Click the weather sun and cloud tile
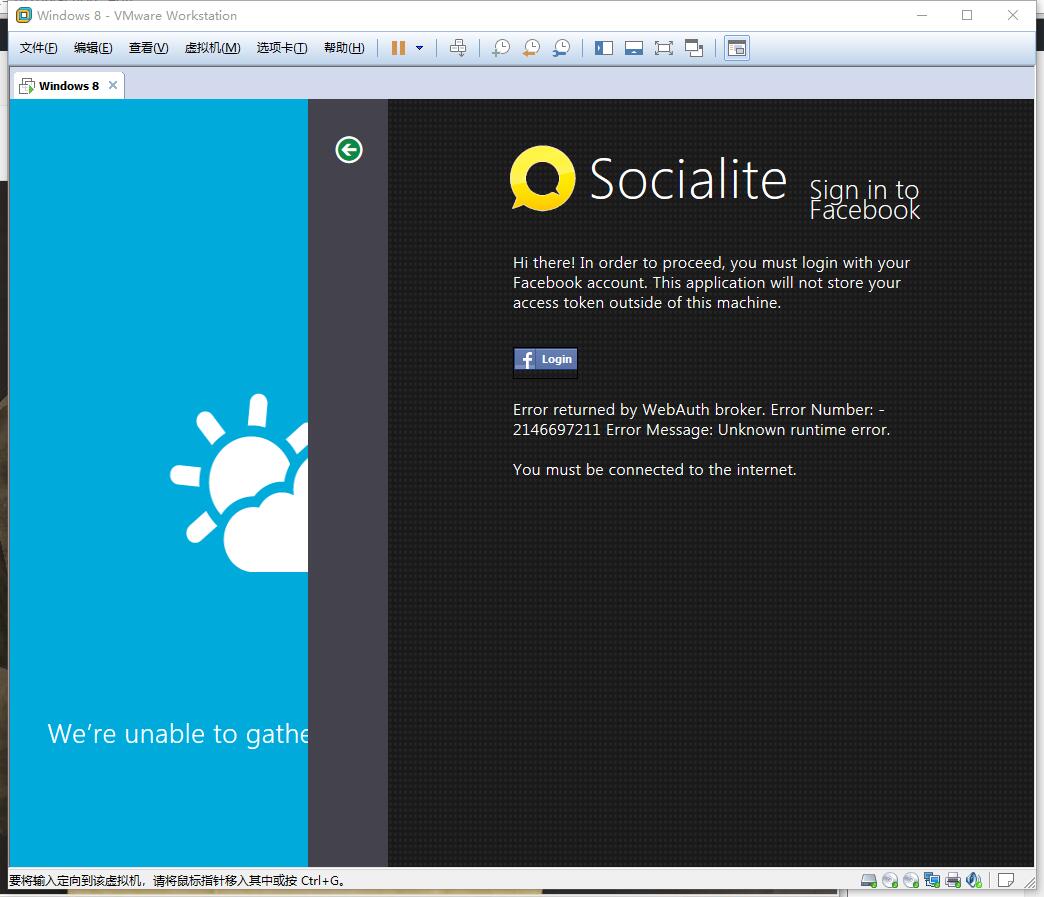This screenshot has height=897, width=1044. (239, 483)
